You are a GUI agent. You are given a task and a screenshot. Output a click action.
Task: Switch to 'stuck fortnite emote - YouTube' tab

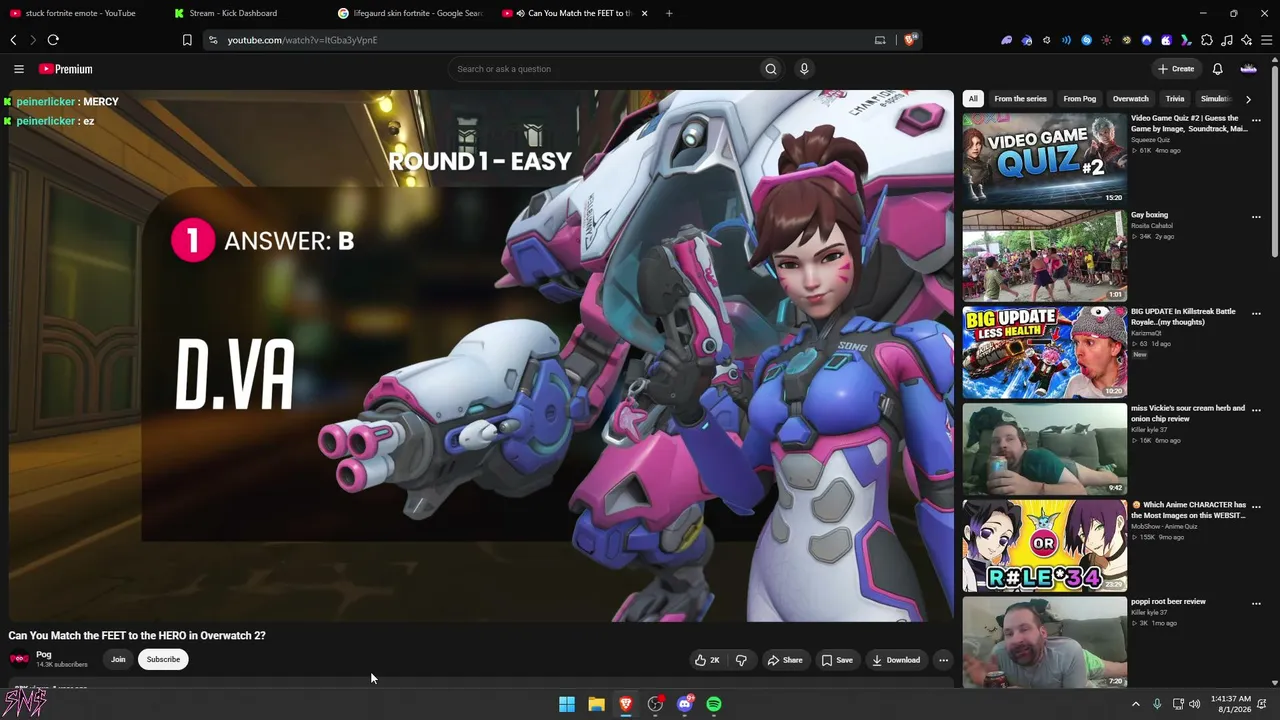tap(82, 13)
